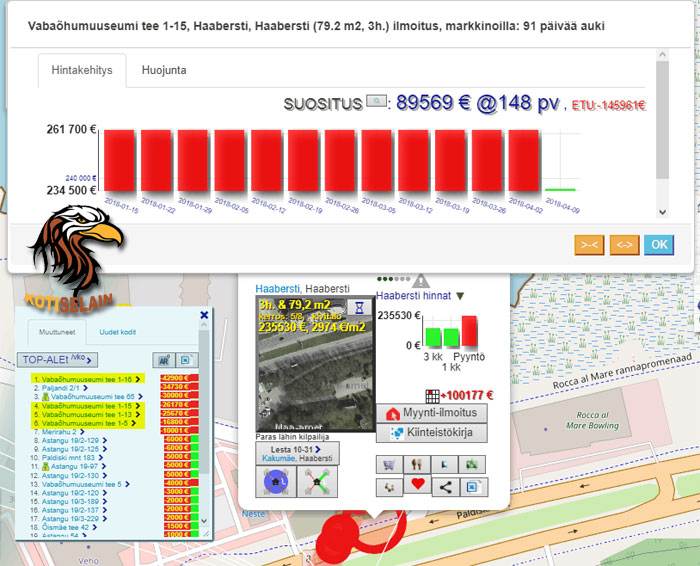Click the red chart bar dated 2018-01-15

click(x=119, y=160)
